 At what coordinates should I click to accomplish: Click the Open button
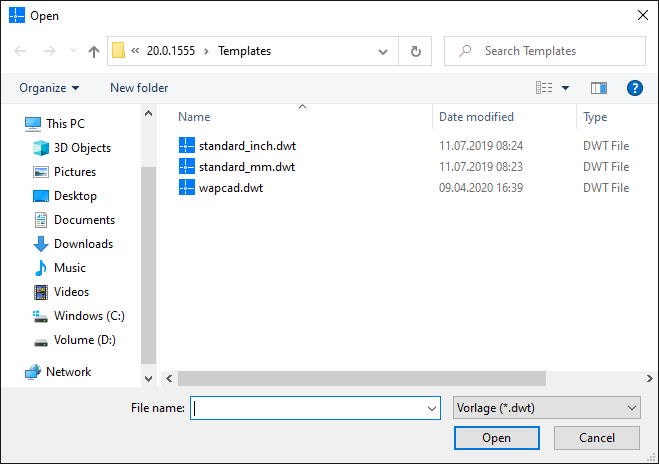(x=496, y=438)
